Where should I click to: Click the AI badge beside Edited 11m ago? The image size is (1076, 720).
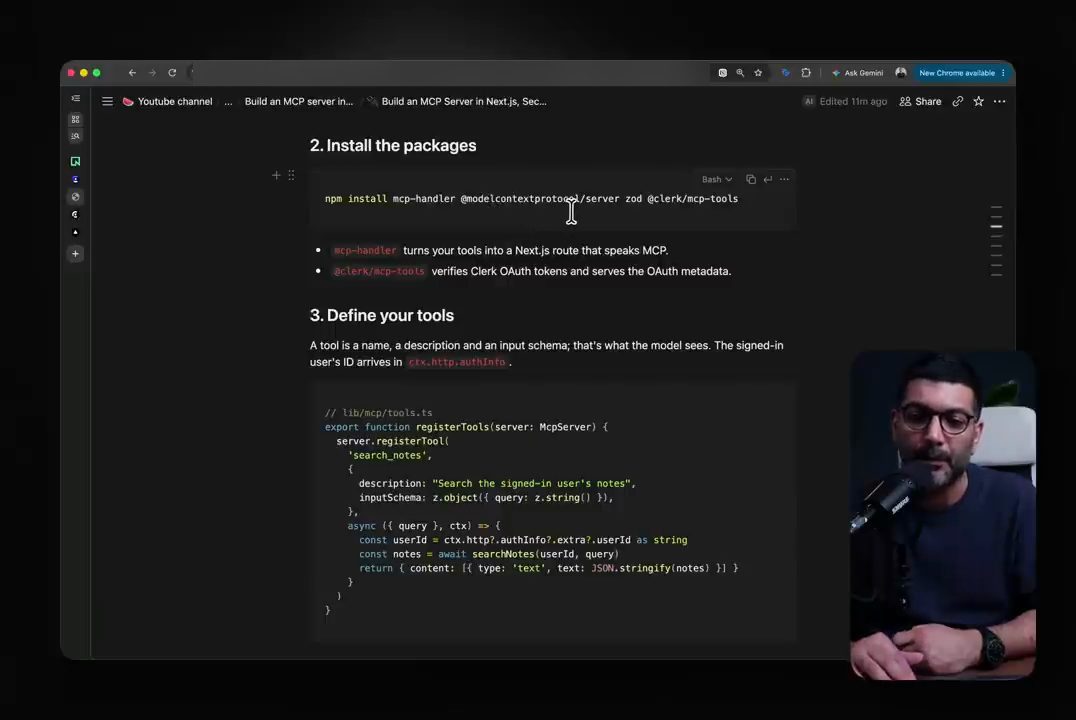809,102
